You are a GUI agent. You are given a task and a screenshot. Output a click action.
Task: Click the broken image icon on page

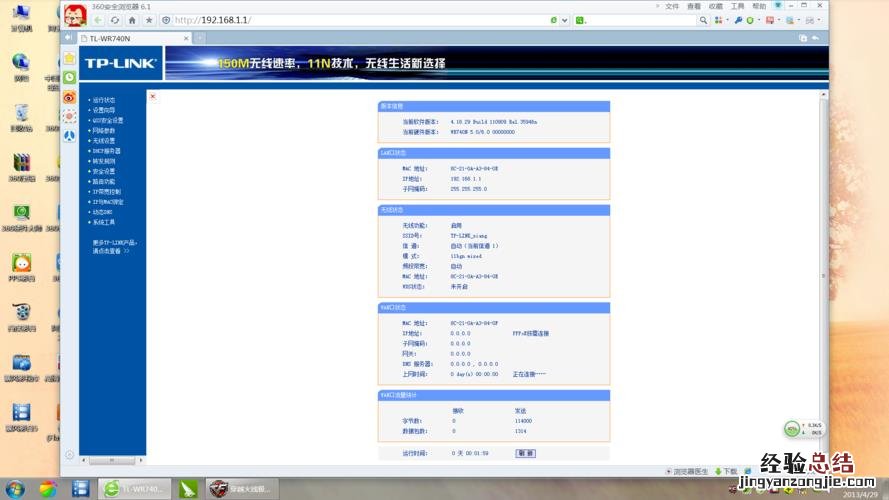click(x=153, y=96)
